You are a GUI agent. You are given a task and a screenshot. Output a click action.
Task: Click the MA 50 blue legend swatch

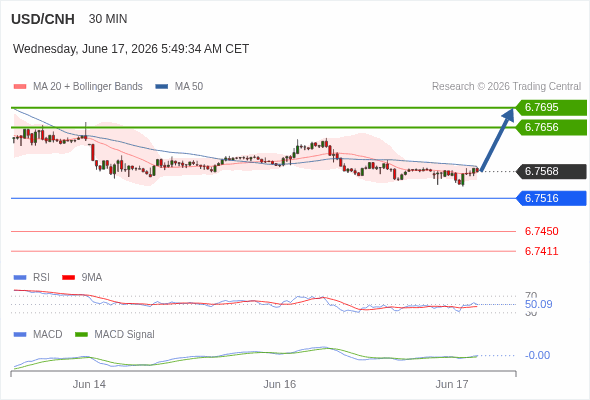point(162,87)
